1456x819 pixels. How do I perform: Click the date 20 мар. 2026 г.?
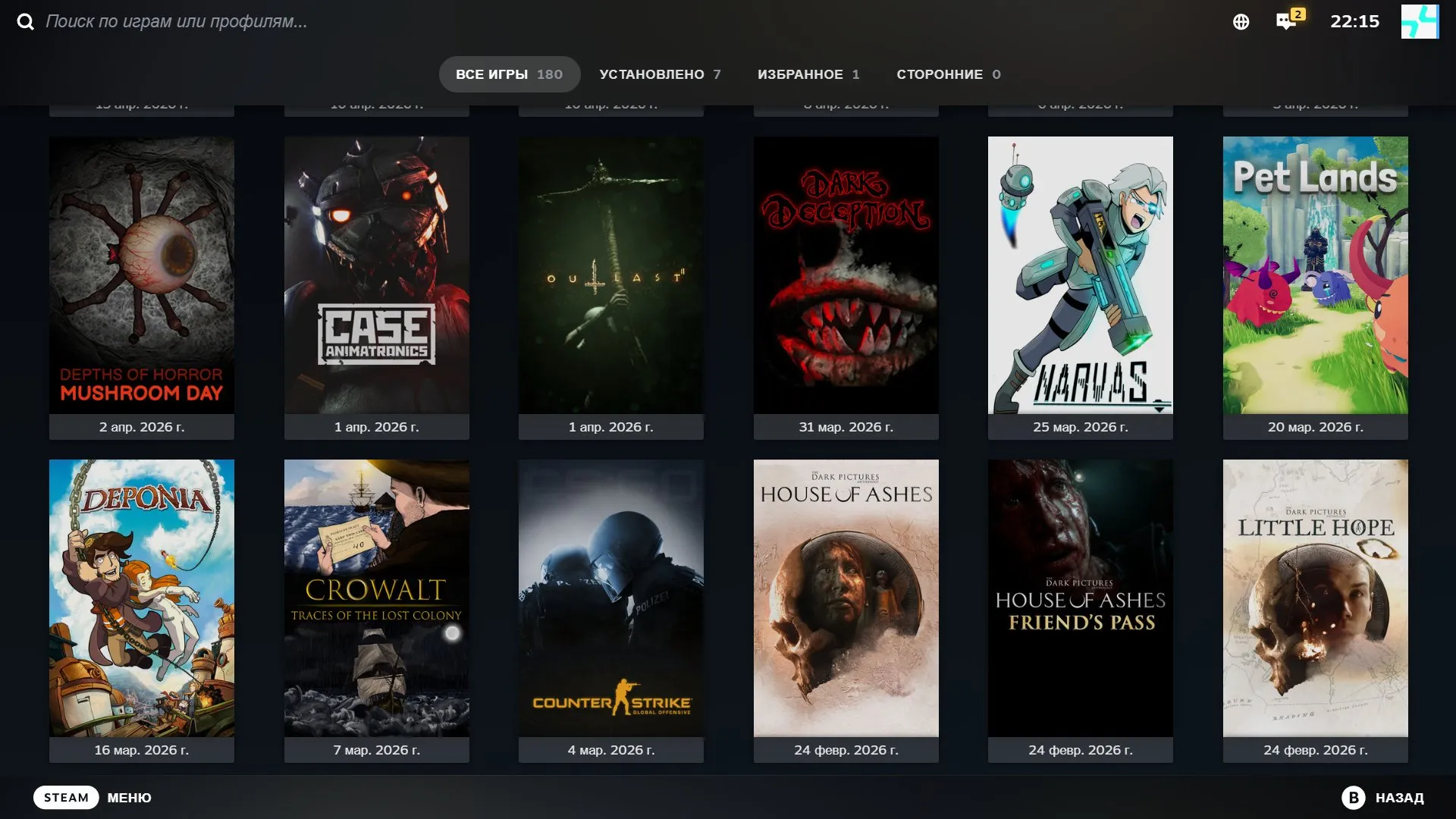[x=1316, y=427]
